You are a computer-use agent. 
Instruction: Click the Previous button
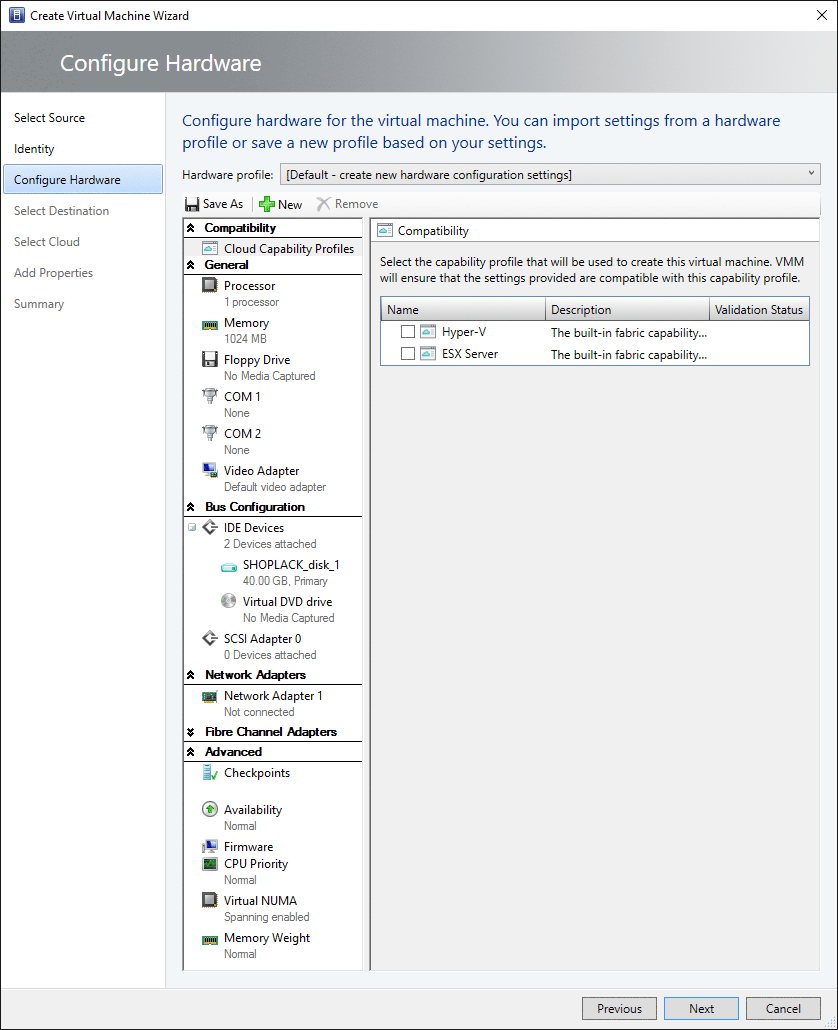coord(619,1008)
